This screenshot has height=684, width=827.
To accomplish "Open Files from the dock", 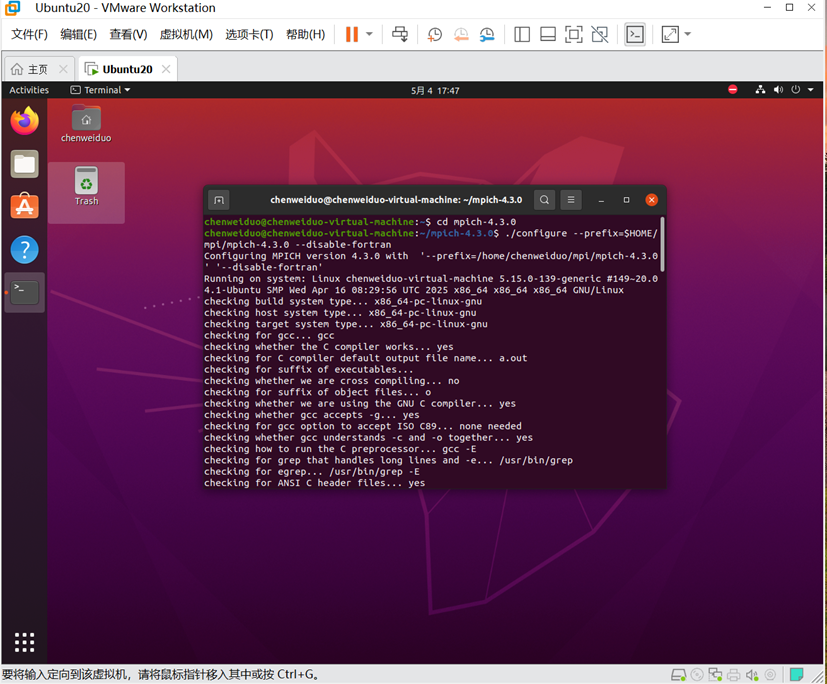I will pyautogui.click(x=24, y=163).
